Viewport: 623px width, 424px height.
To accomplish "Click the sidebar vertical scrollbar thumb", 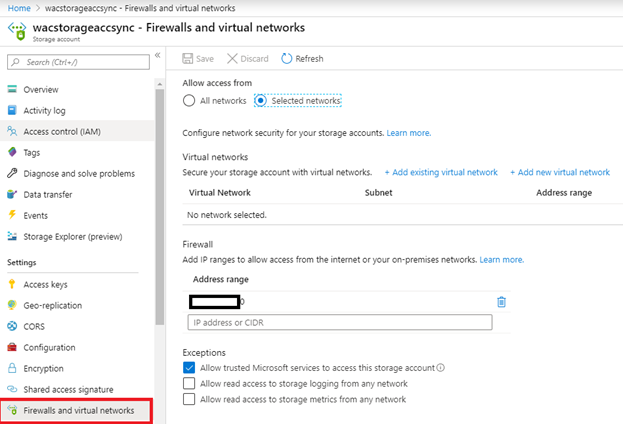I will pos(160,207).
